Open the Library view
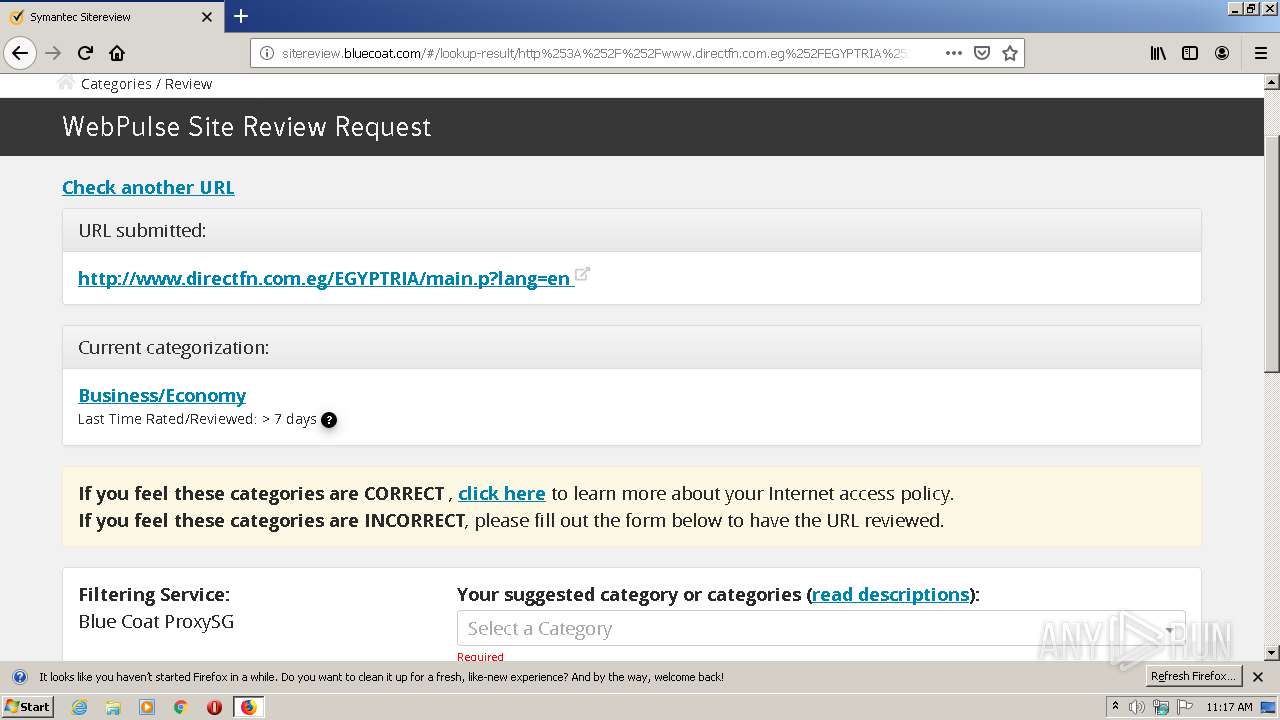 click(1158, 53)
